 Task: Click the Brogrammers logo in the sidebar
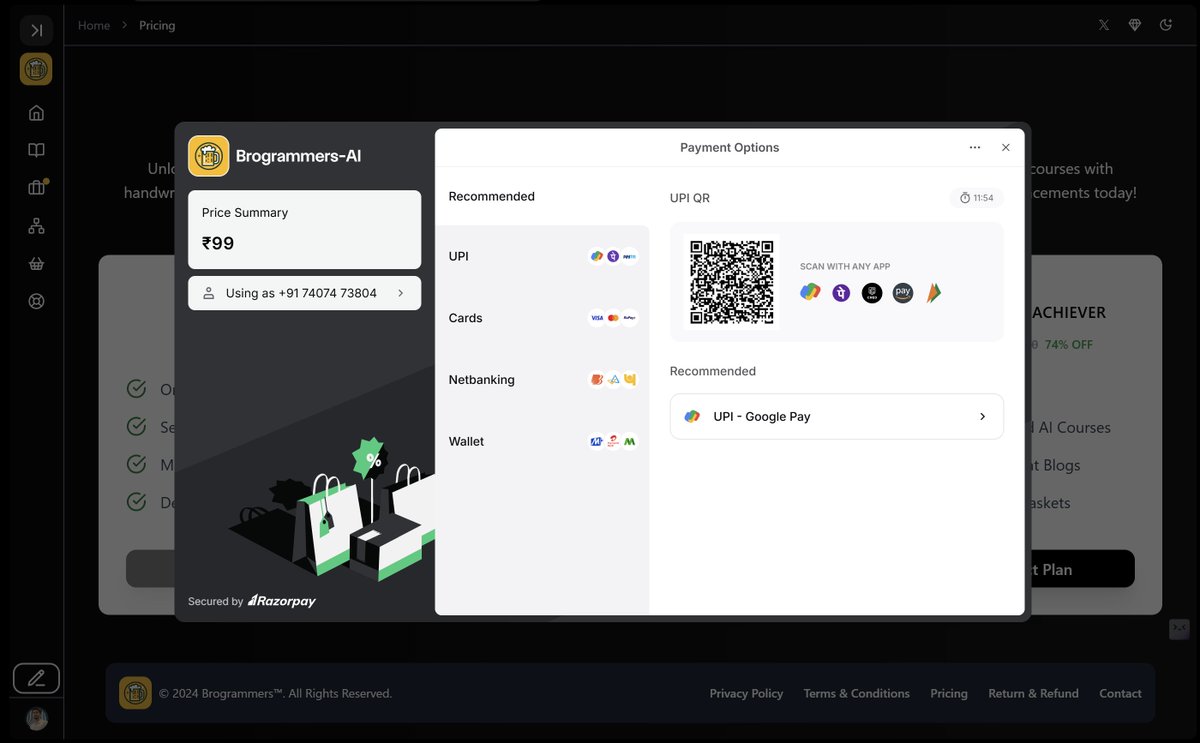[36, 69]
